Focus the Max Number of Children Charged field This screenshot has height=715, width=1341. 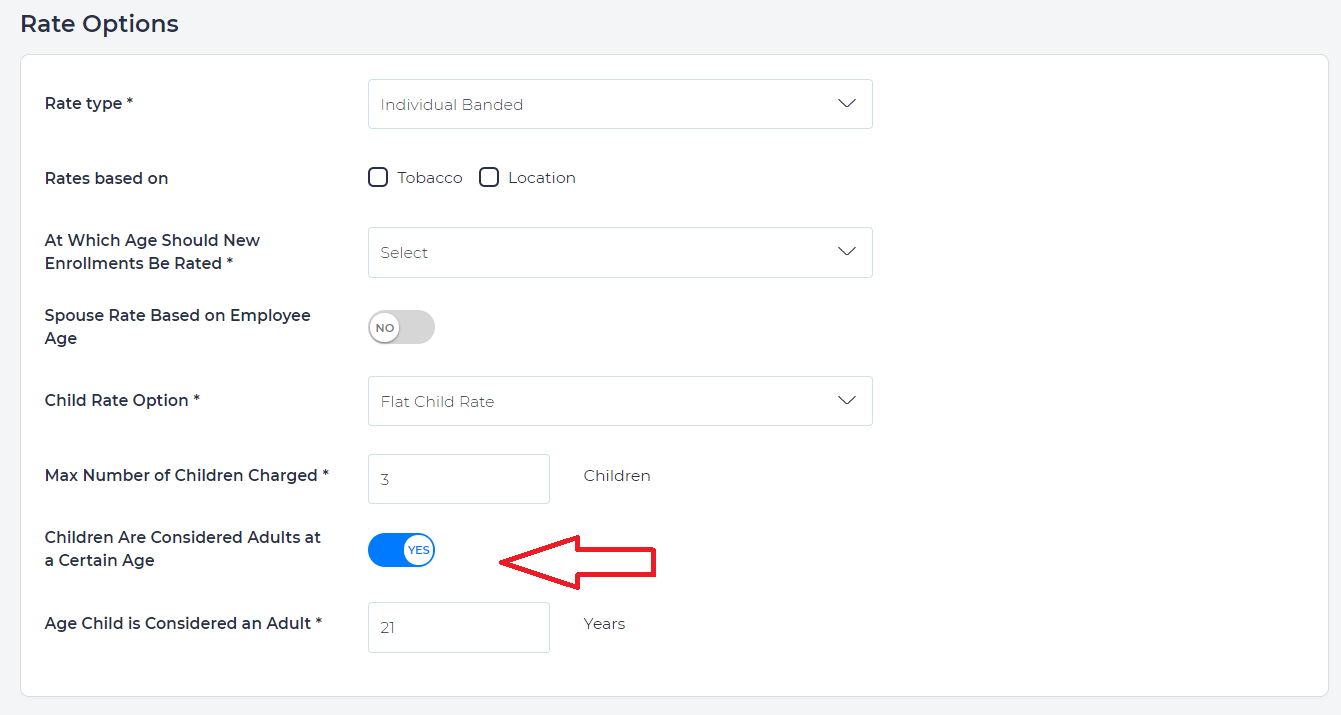click(x=458, y=479)
